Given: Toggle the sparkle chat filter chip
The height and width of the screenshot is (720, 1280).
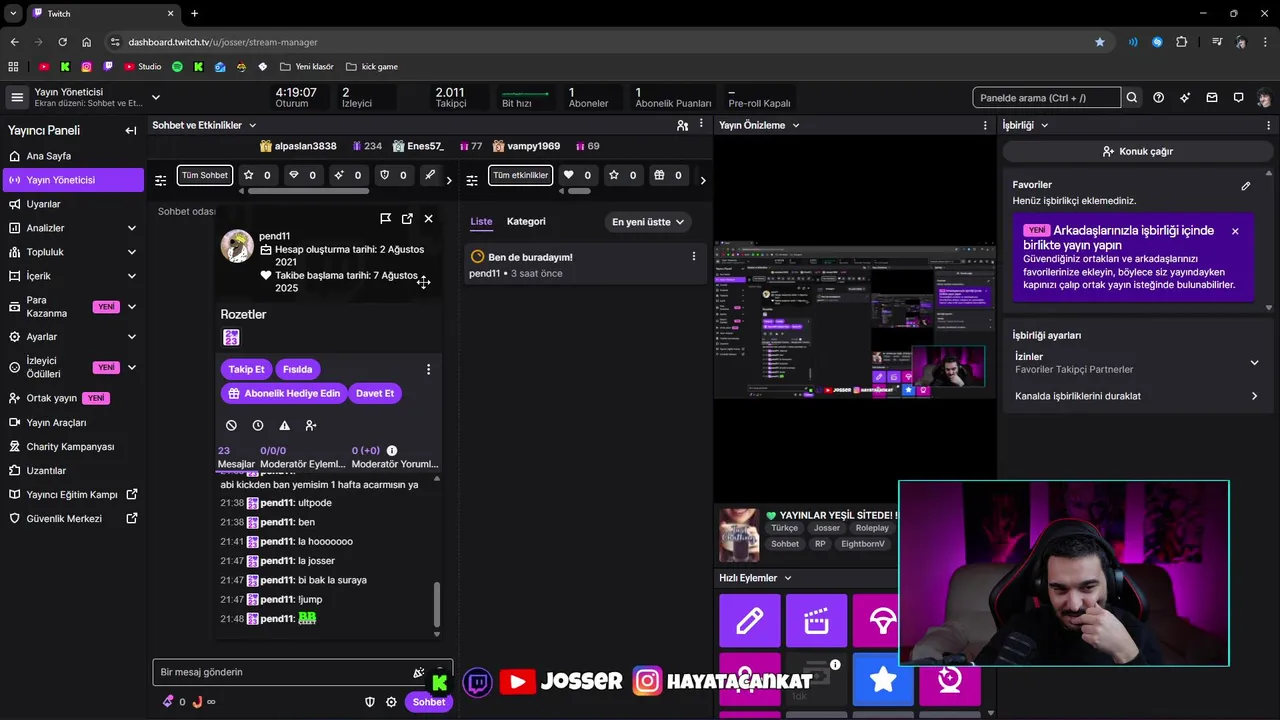Looking at the screenshot, I should point(348,175).
